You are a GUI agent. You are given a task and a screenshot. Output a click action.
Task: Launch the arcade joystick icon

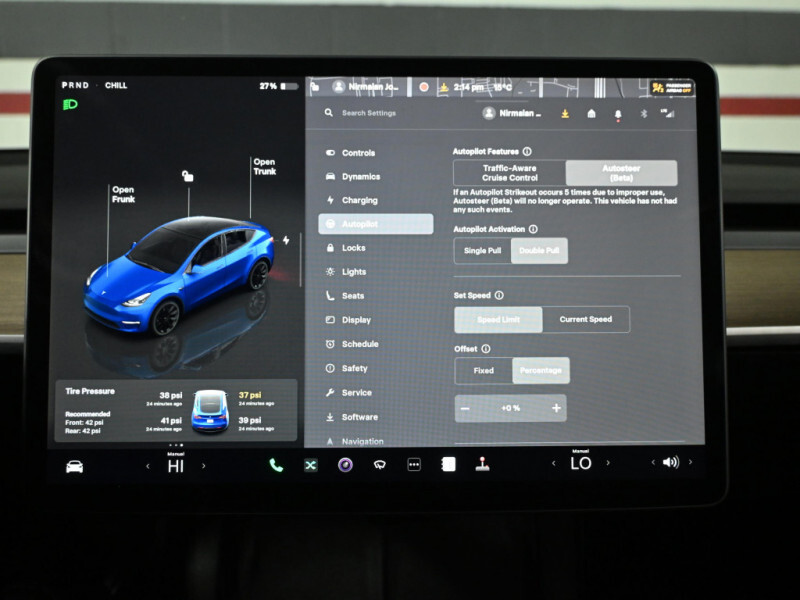(482, 464)
